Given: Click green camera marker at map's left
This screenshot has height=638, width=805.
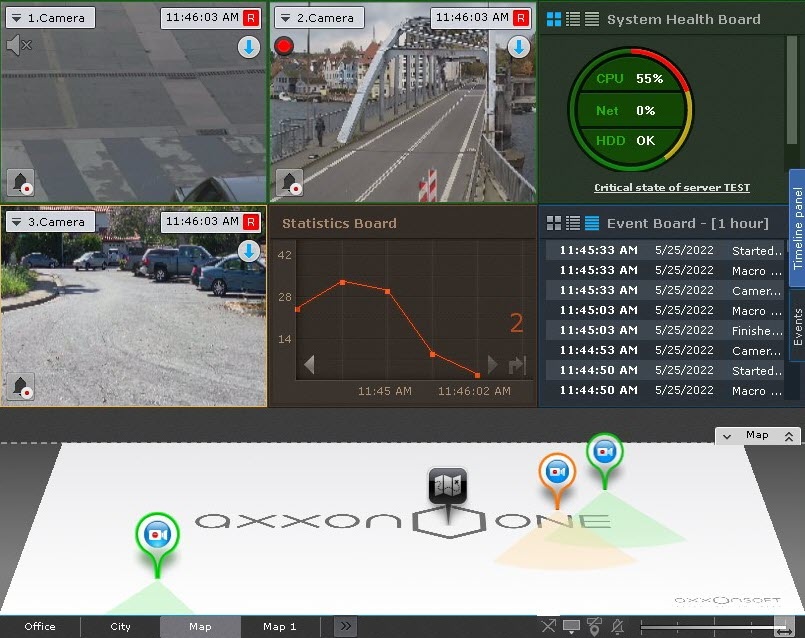Looking at the screenshot, I should [157, 534].
